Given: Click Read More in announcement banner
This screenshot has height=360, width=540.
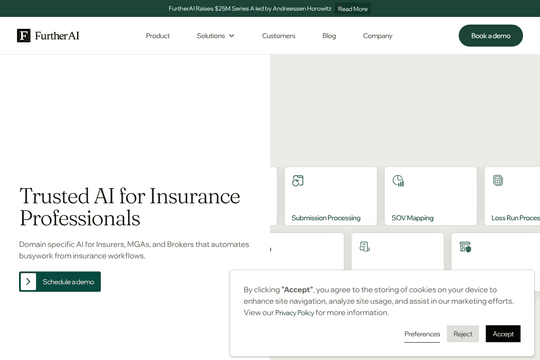Looking at the screenshot, I should [353, 9].
